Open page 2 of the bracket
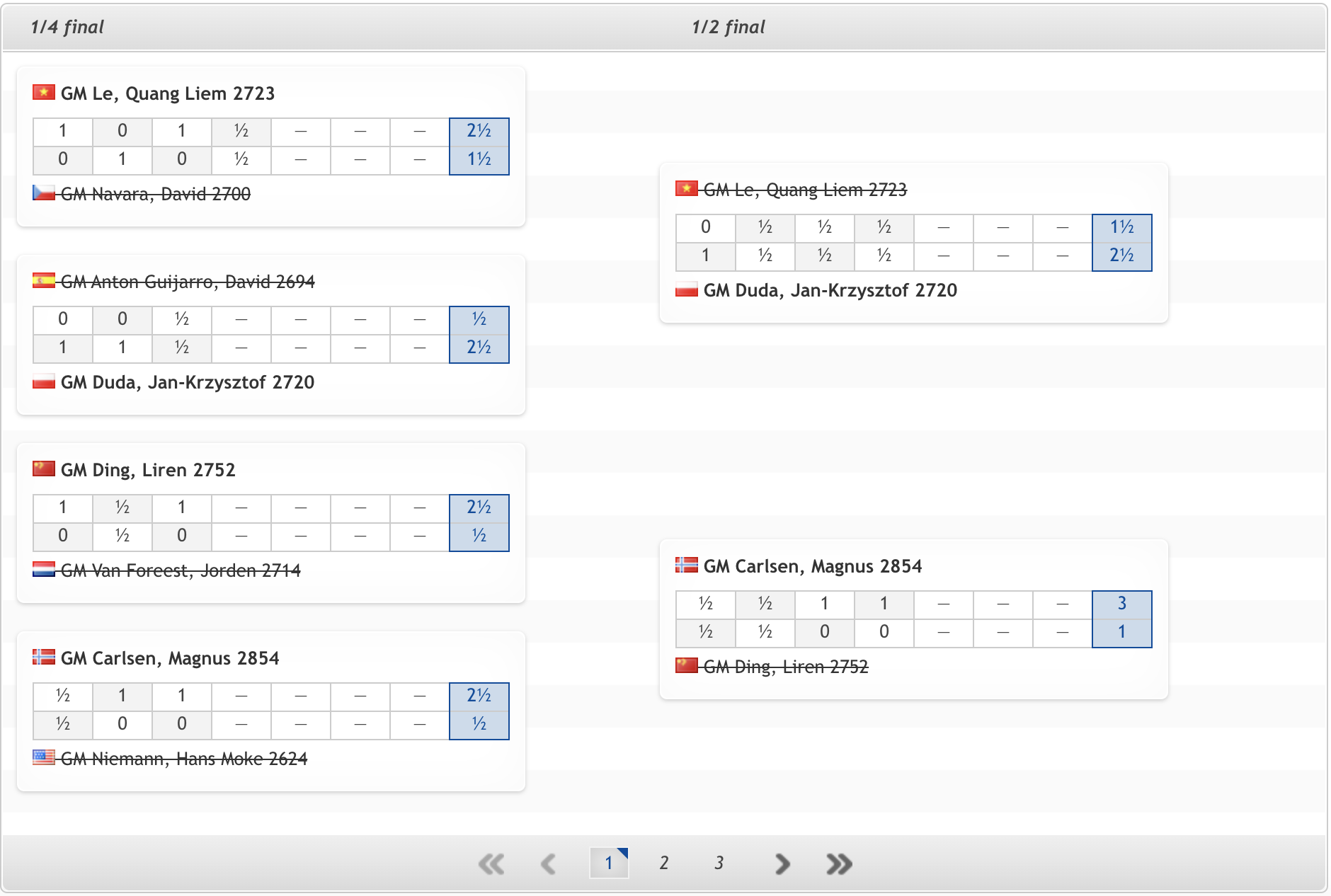1331x896 pixels. [x=664, y=863]
